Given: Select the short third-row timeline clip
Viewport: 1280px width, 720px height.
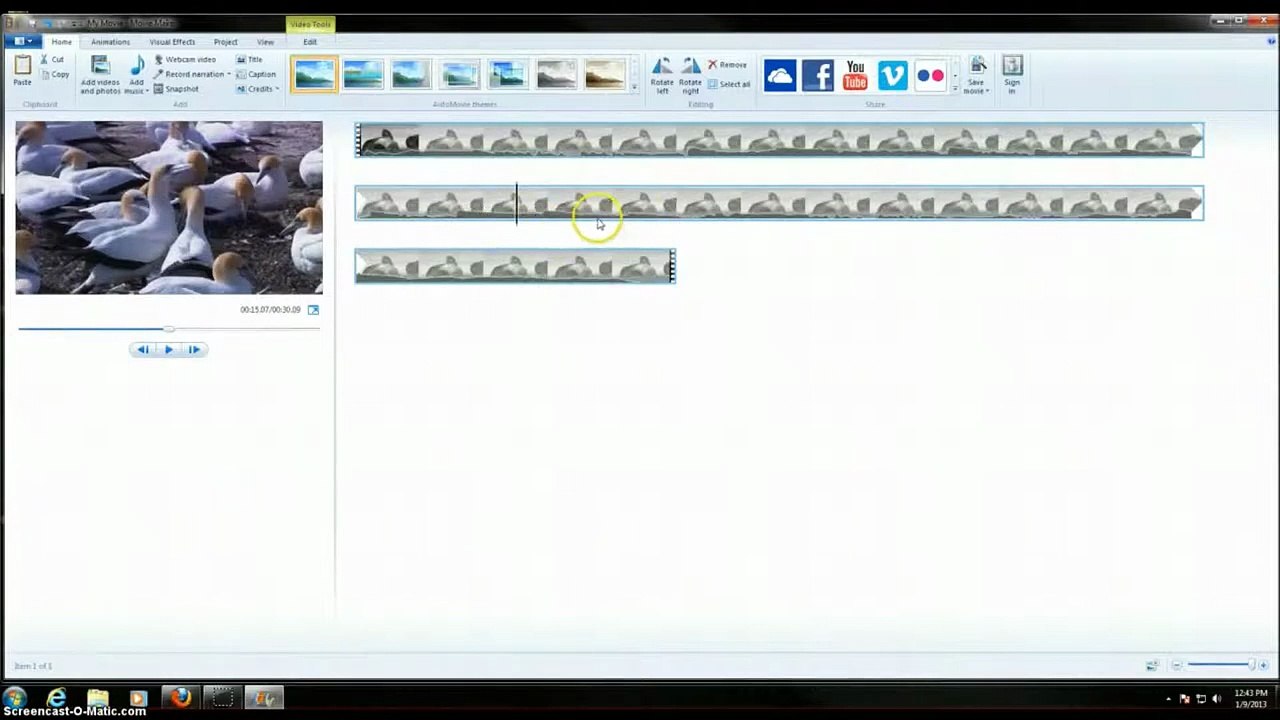Looking at the screenshot, I should coord(515,266).
